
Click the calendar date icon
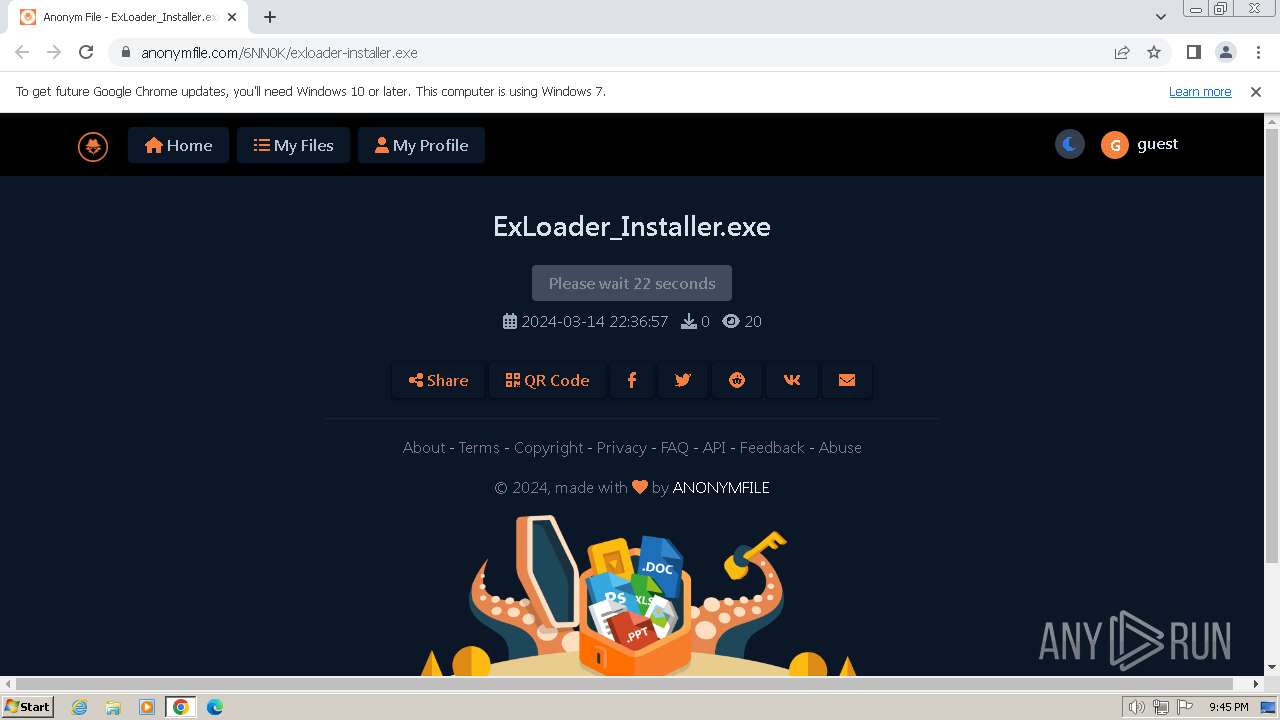(510, 321)
